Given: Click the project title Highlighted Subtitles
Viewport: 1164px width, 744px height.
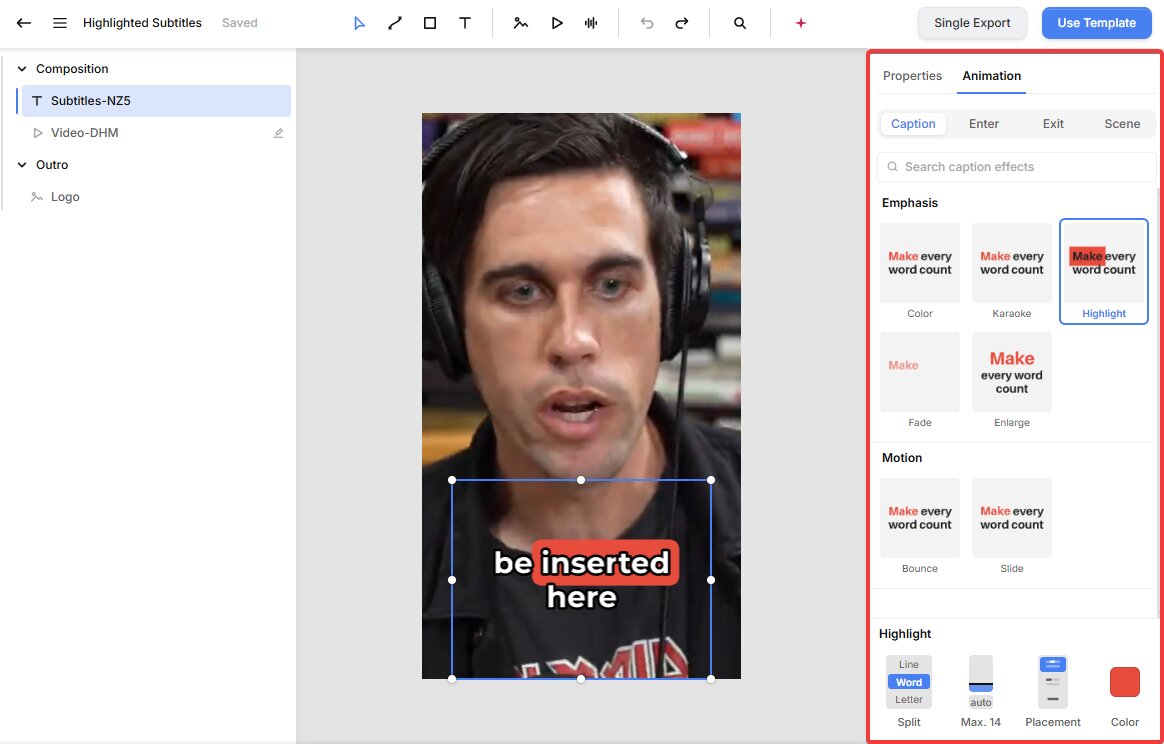Looking at the screenshot, I should (143, 23).
